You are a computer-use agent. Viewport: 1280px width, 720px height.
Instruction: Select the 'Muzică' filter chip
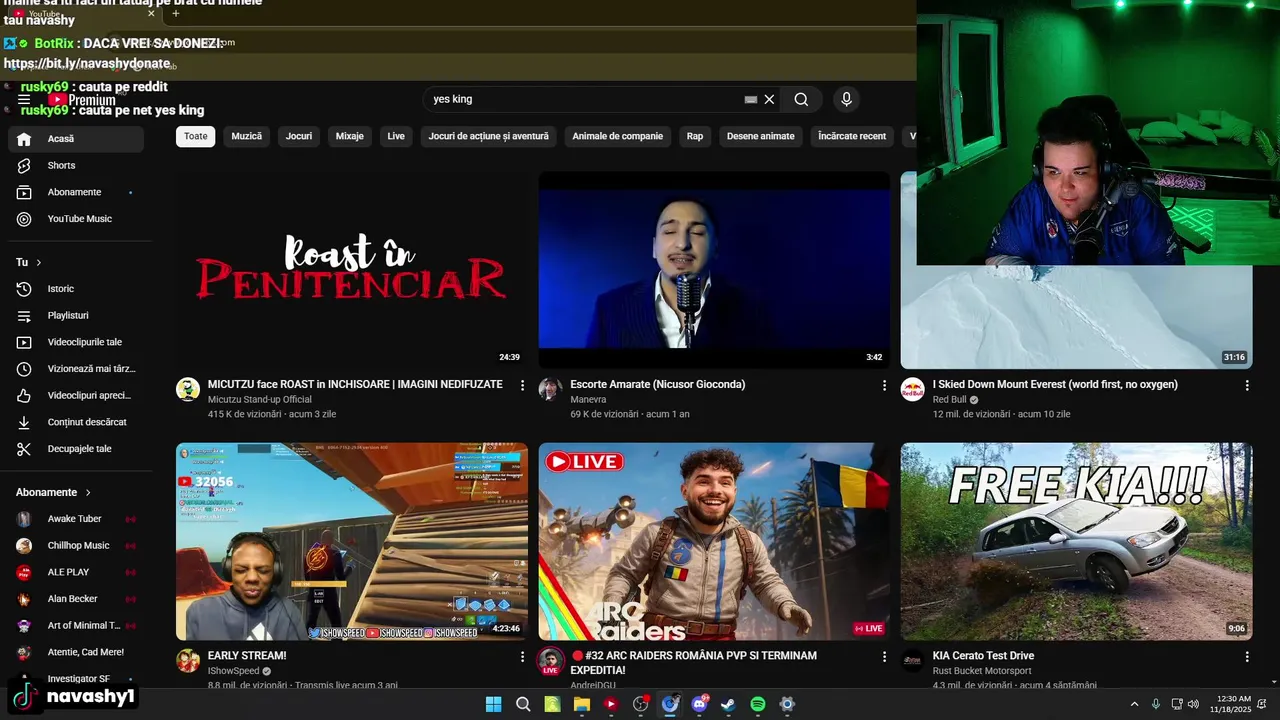coord(247,136)
